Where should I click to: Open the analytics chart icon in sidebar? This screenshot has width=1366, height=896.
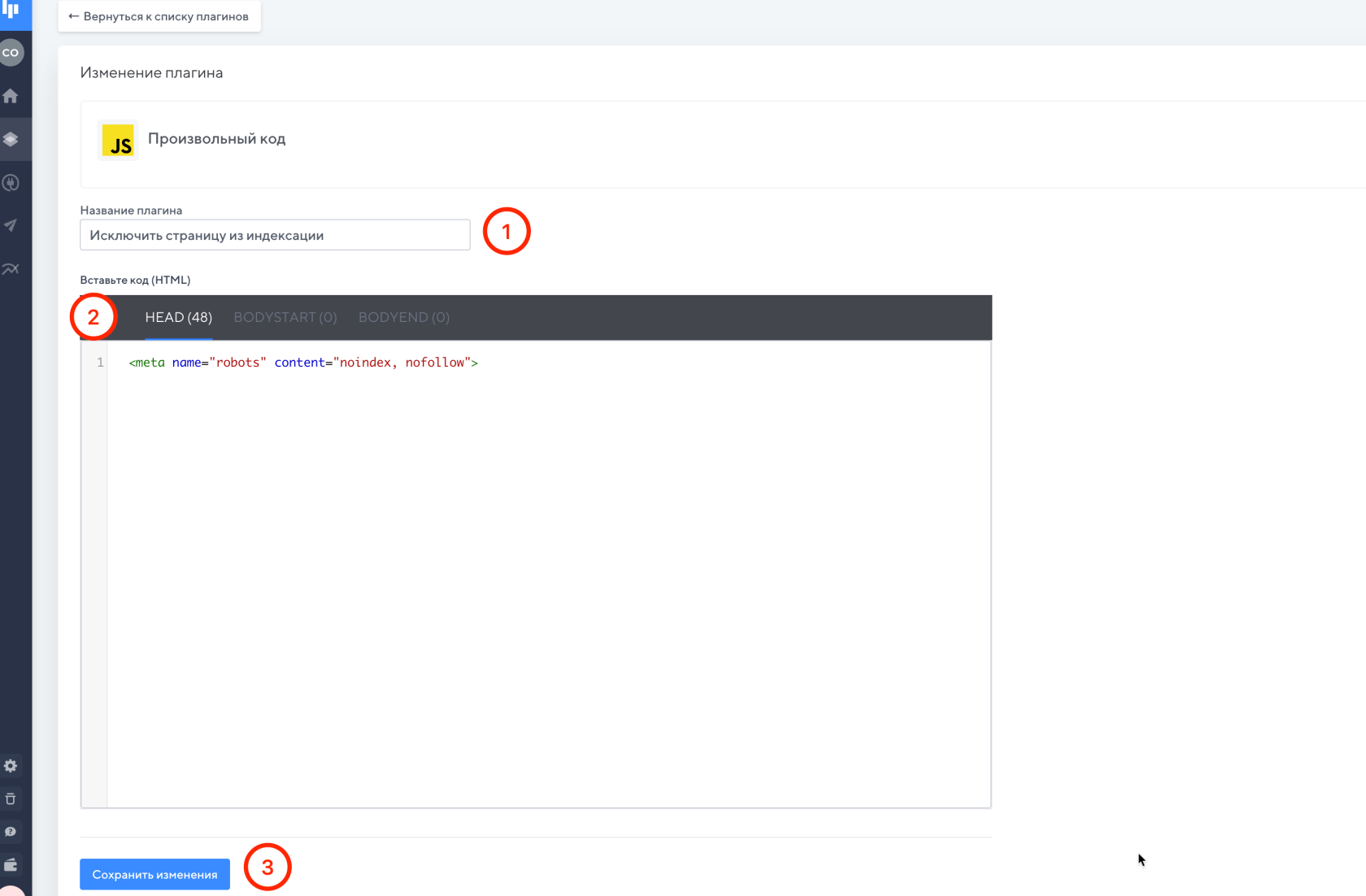11,269
